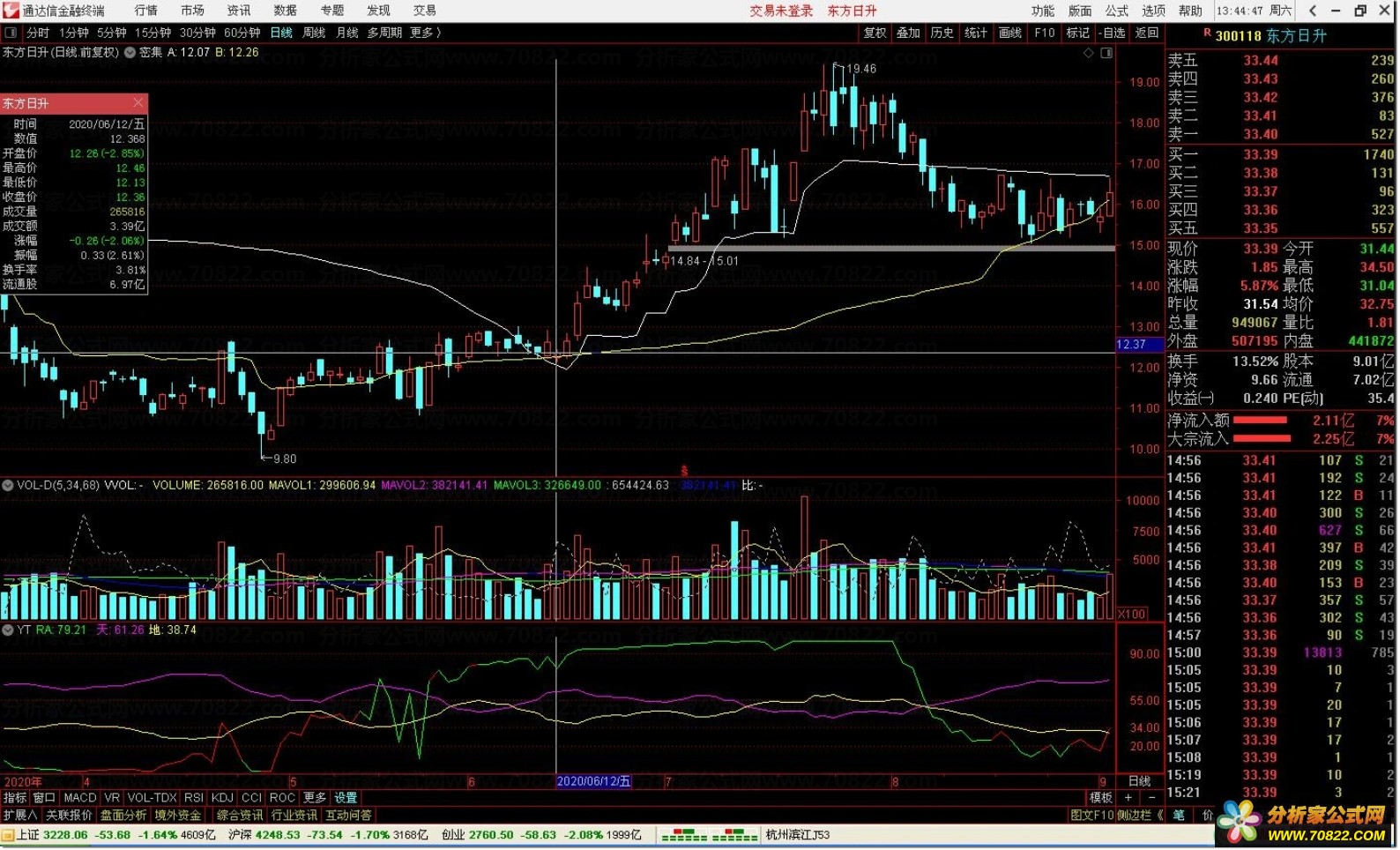Open 境外资金 tab

click(x=178, y=816)
